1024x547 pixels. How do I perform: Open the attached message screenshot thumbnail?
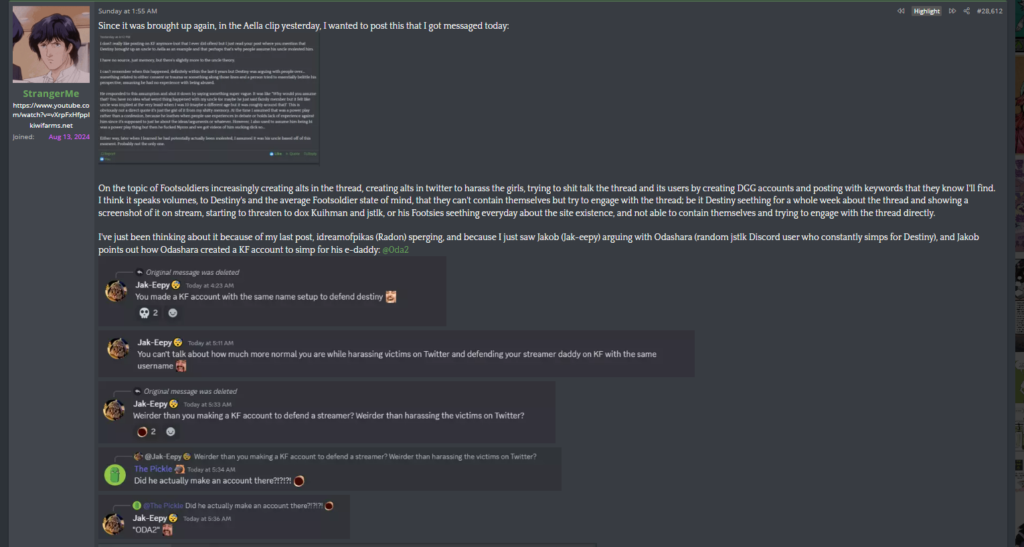[208, 99]
